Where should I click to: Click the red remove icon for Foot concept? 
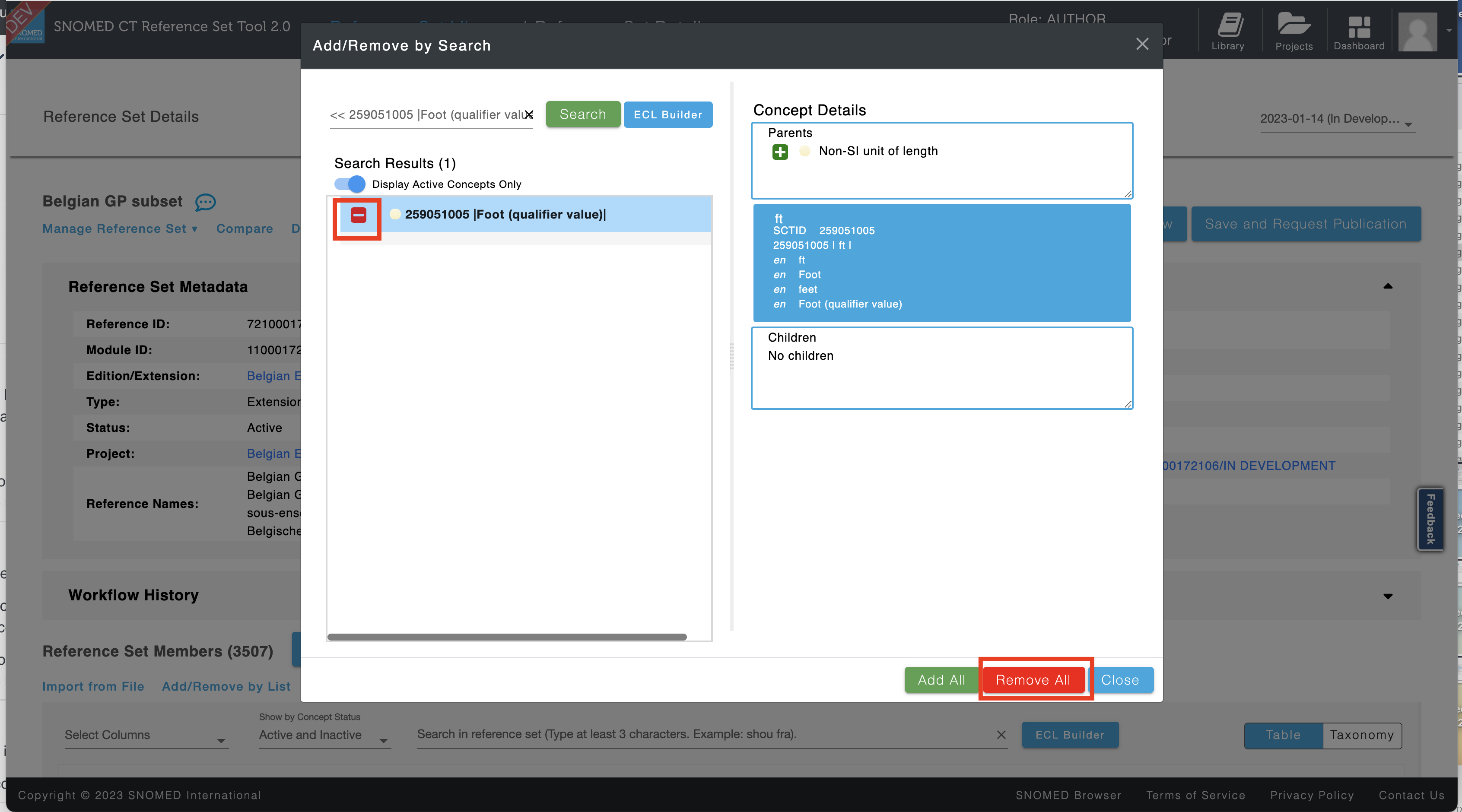coord(358,215)
